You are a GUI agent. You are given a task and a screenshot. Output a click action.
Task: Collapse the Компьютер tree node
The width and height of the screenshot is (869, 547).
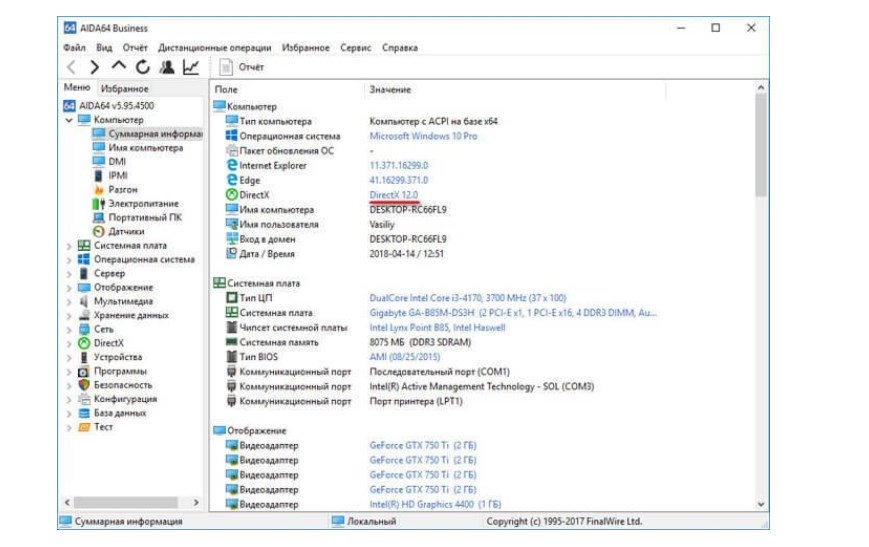(x=69, y=120)
